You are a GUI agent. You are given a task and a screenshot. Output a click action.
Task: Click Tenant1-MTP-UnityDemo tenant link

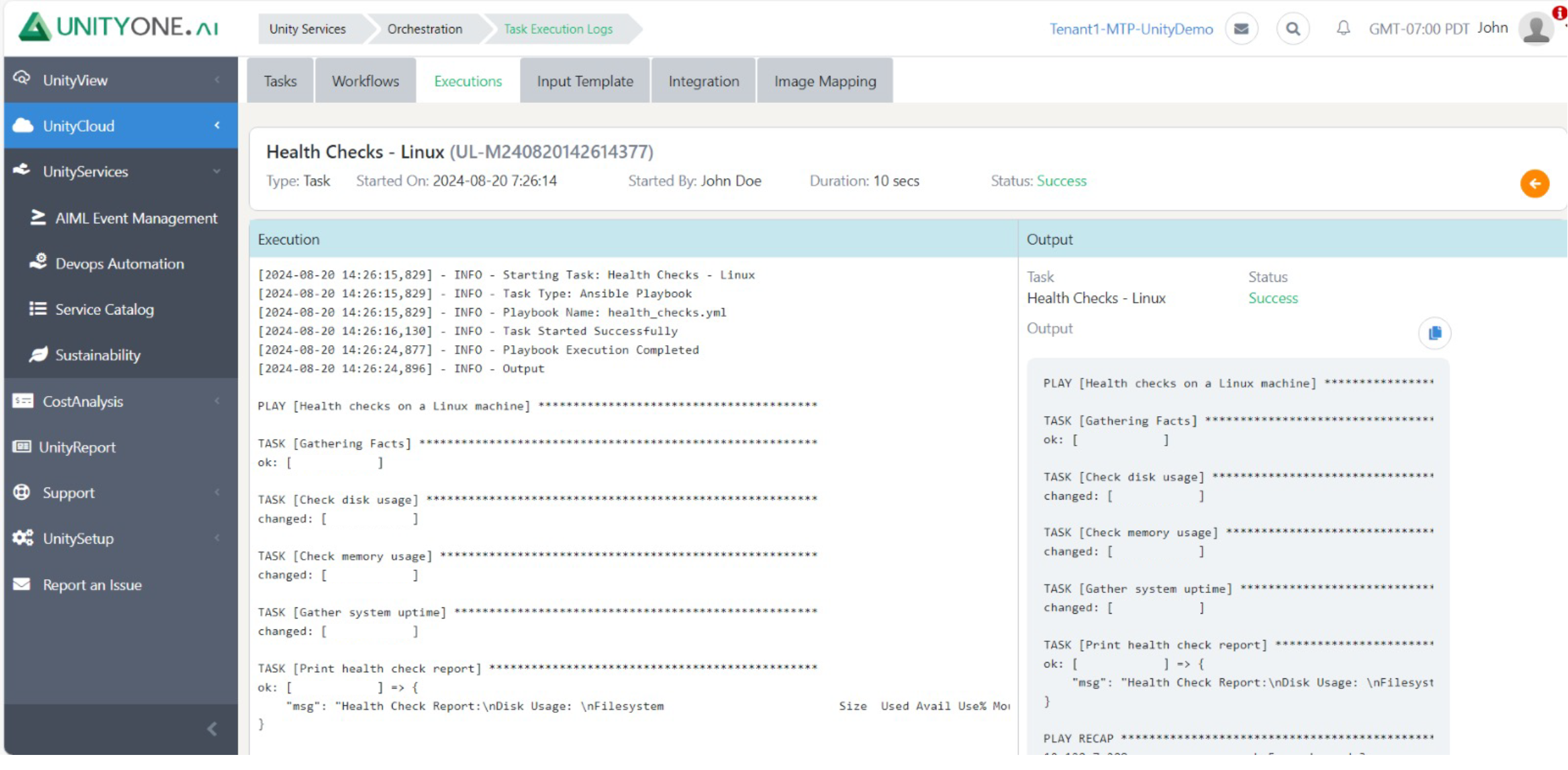point(1131,29)
